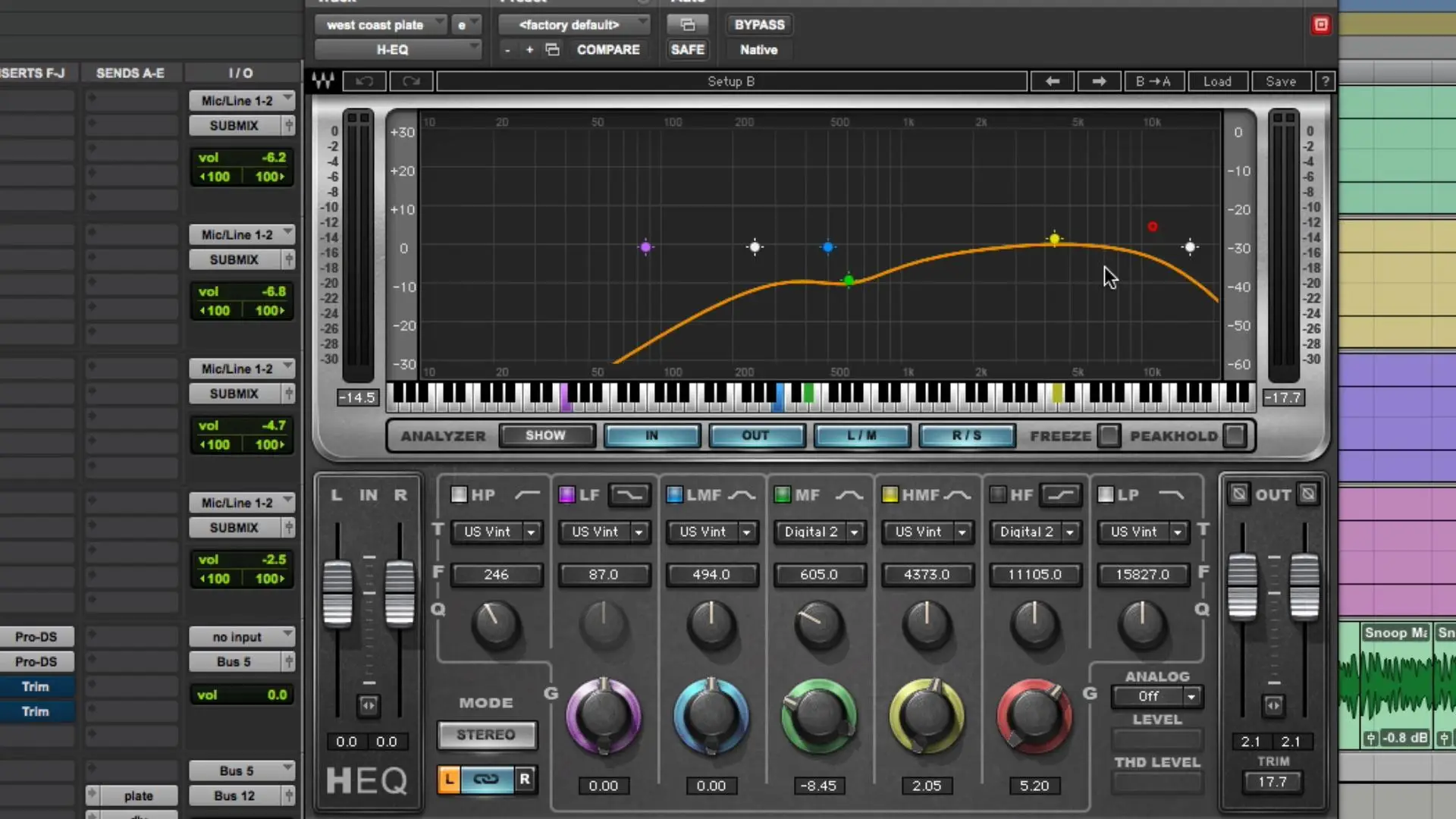Image resolution: width=1456 pixels, height=819 pixels.
Task: Click the left input fader handle
Action: pos(337,594)
